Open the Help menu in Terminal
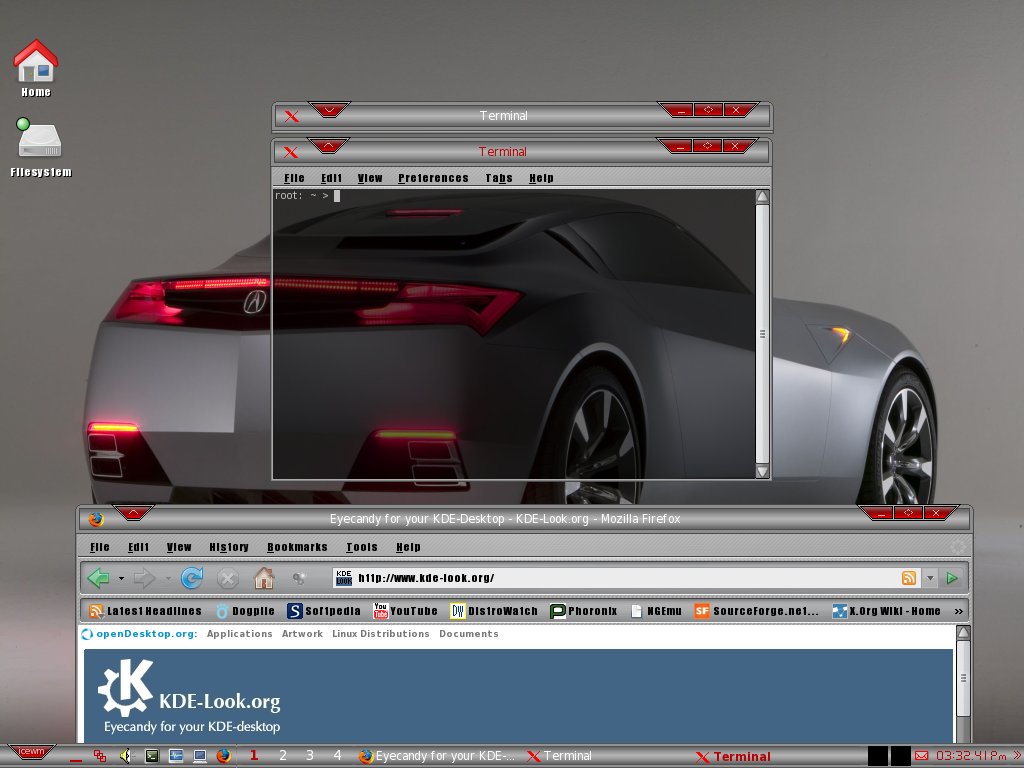 click(541, 178)
